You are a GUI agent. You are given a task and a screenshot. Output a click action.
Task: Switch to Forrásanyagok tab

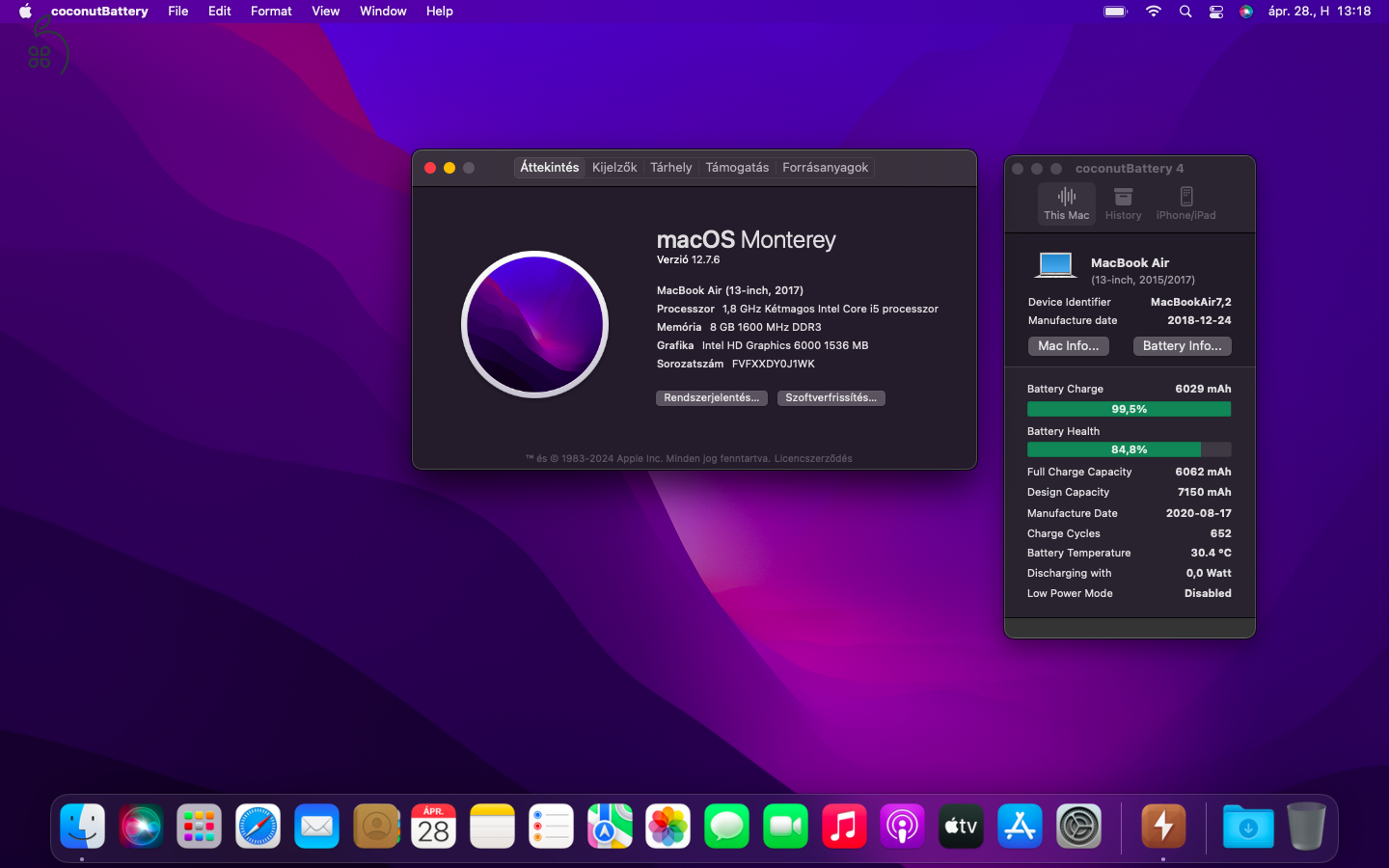826,168
